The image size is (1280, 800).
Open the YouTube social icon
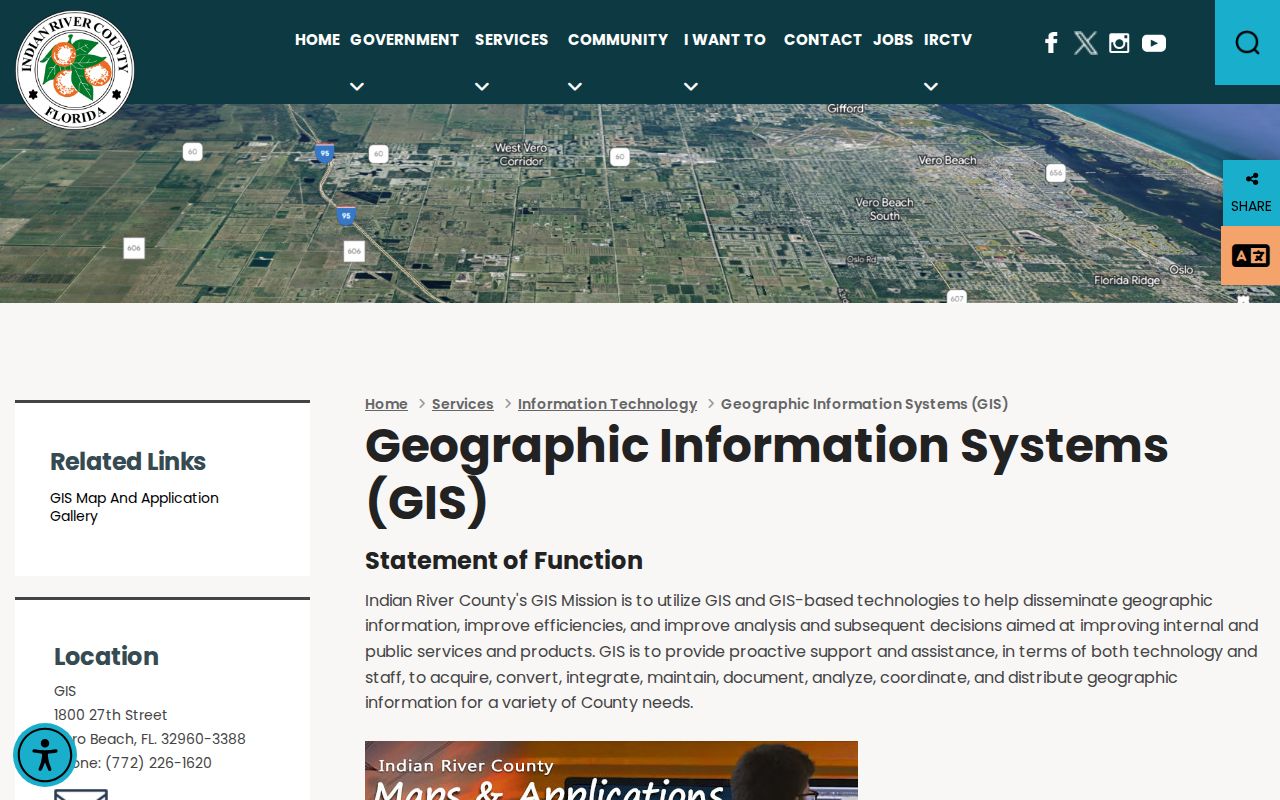(x=1154, y=43)
